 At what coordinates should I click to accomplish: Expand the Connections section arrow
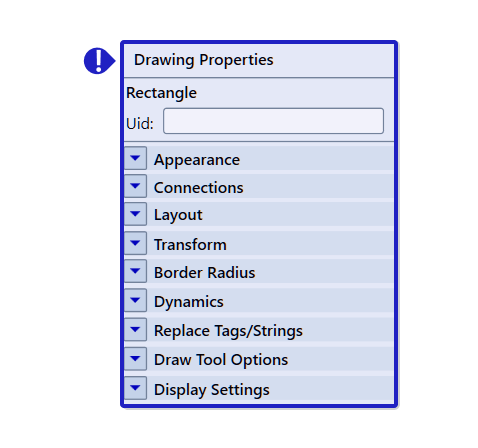click(x=135, y=186)
